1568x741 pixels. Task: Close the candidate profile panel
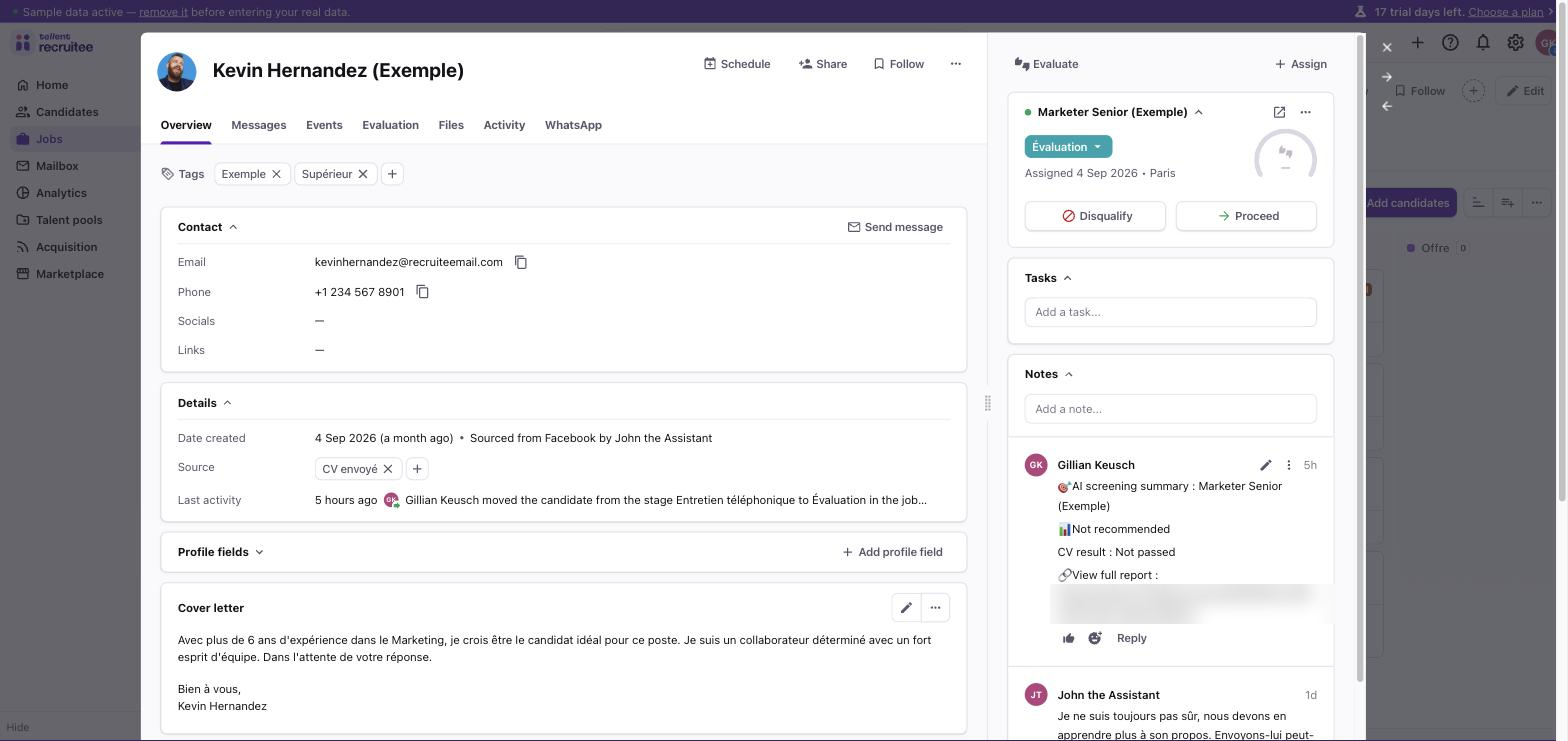(1387, 47)
